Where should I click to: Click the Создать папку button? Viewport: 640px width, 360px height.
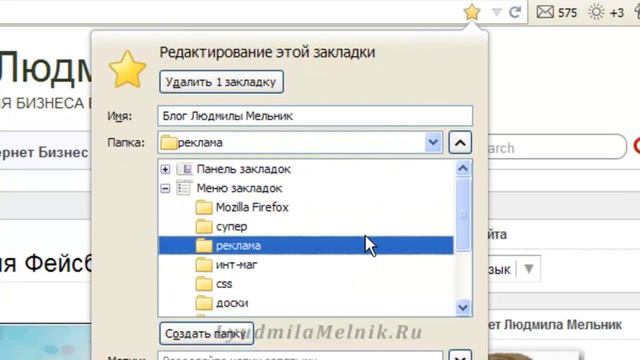tap(206, 334)
